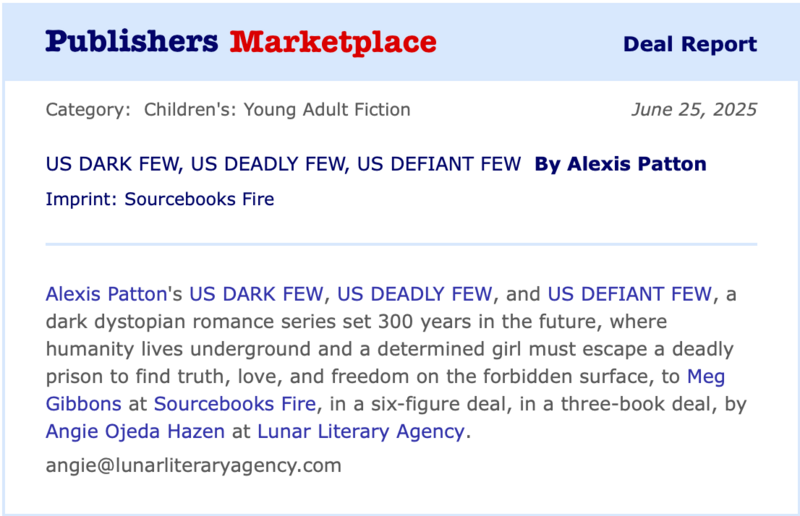Screen dimensions: 800x516
Task: Click the Children's: Young Adult Fiction category
Action: tap(277, 109)
